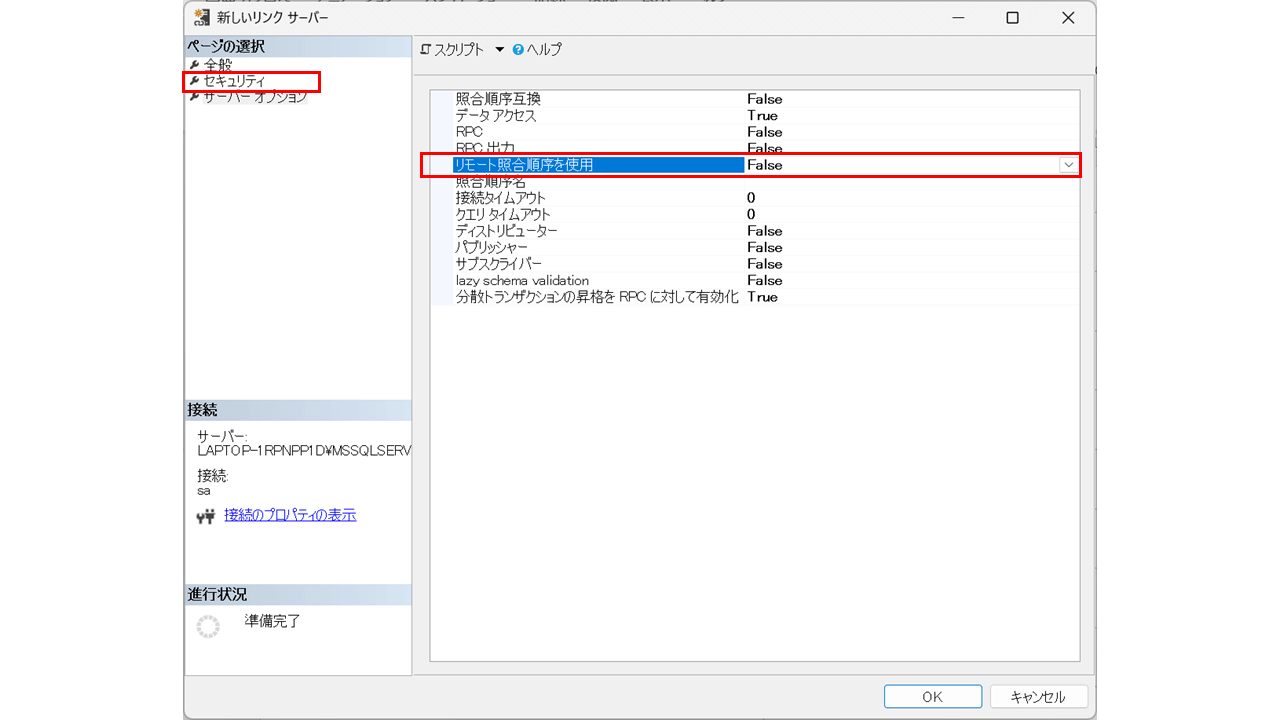The image size is (1280, 720).
Task: Select the RPC 出力 property row
Action: [755, 148]
